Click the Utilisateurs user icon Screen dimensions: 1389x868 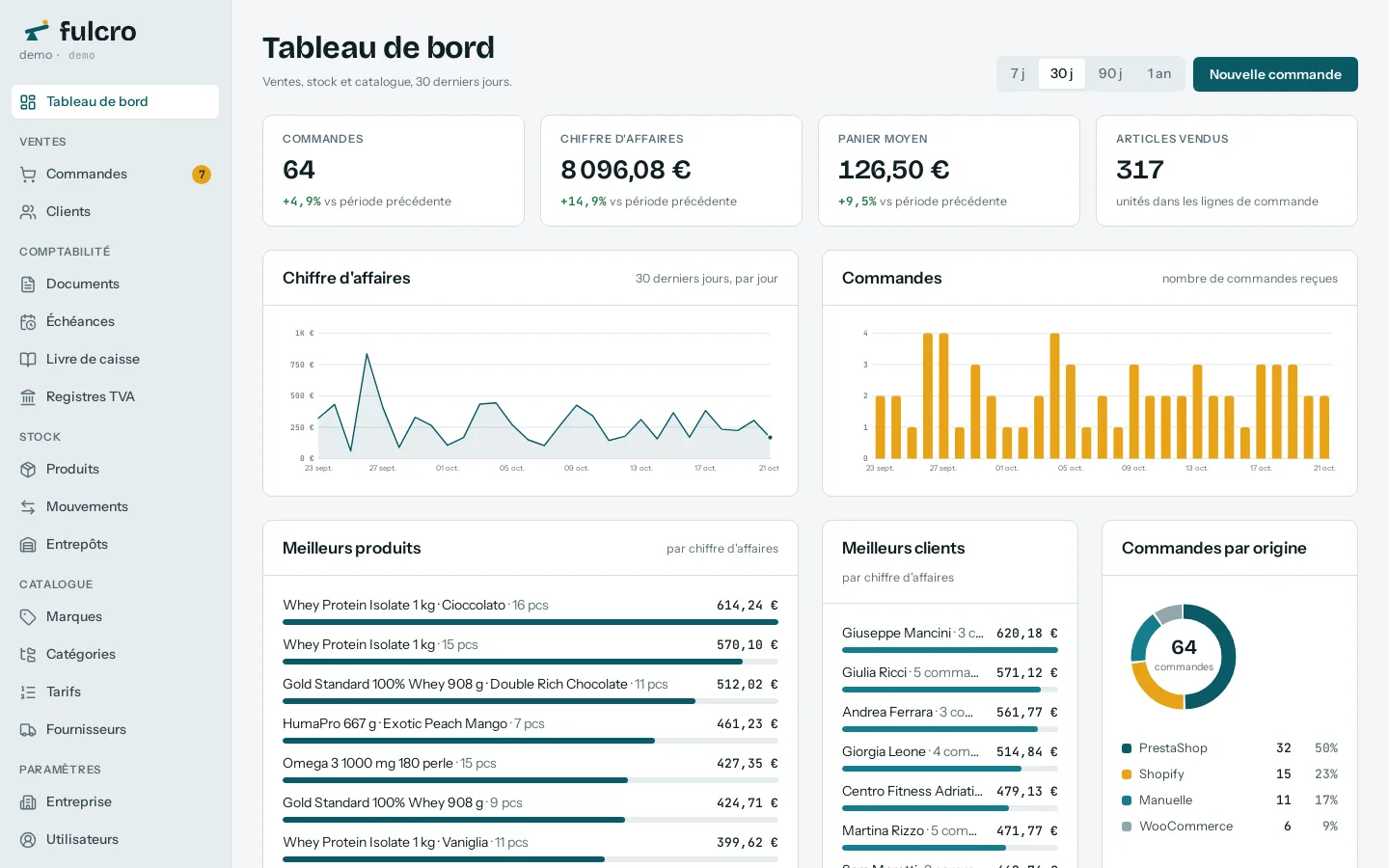[x=28, y=840]
